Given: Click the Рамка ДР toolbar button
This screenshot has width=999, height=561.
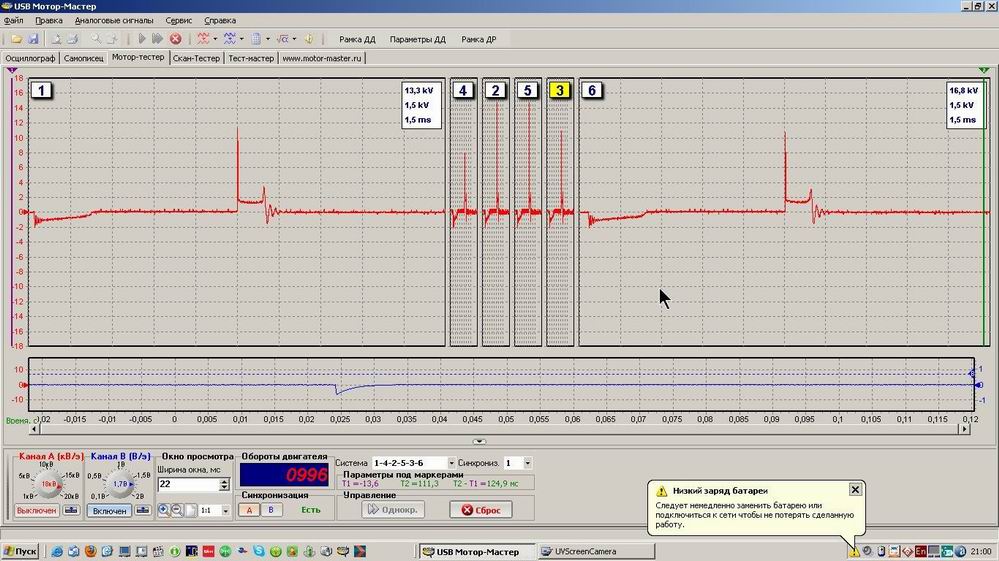Looking at the screenshot, I should coord(478,39).
